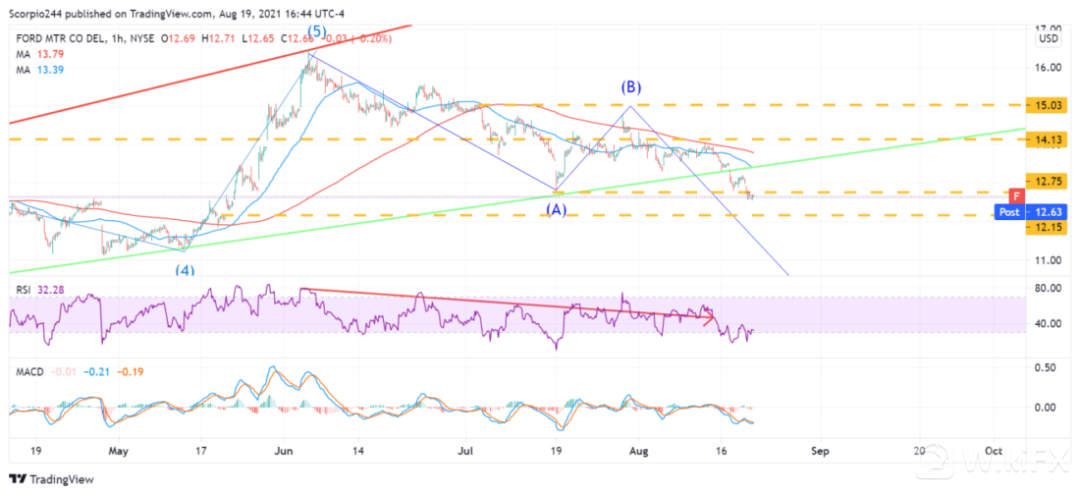Click the Sep date on the time axis

818,450
